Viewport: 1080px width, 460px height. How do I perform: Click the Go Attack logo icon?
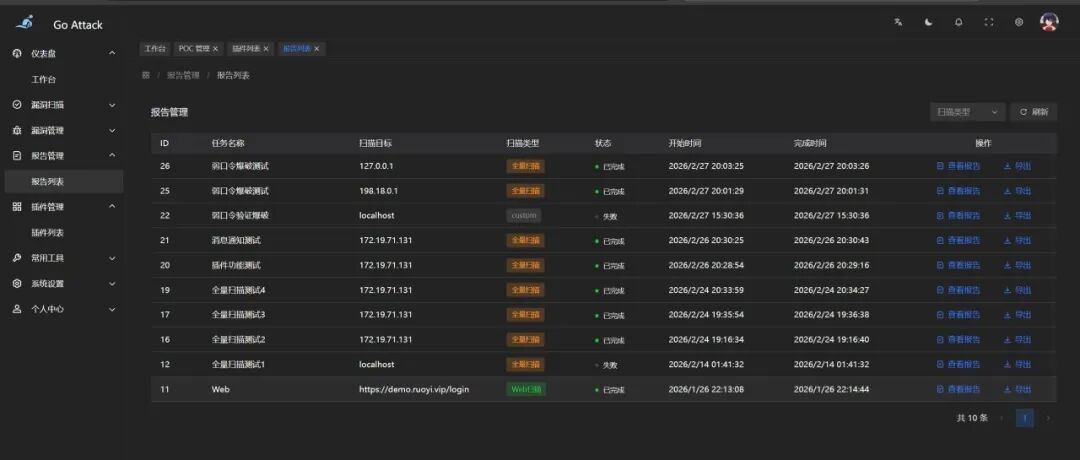(23, 23)
